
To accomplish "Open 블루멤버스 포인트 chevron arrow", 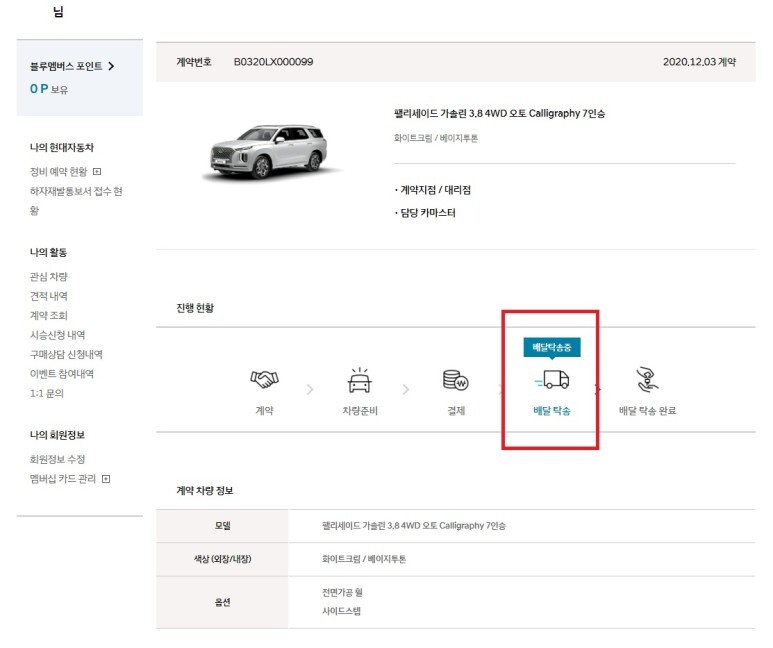I will (x=111, y=66).
